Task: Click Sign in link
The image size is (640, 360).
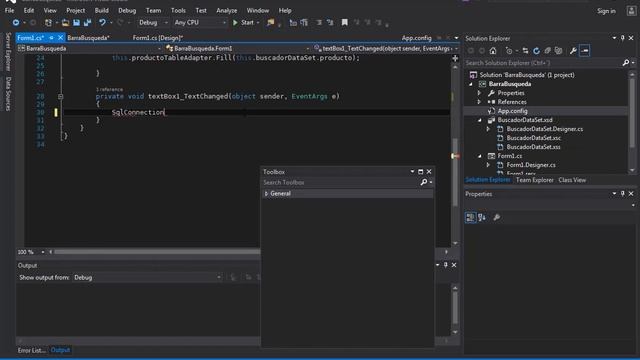Action: click(606, 11)
